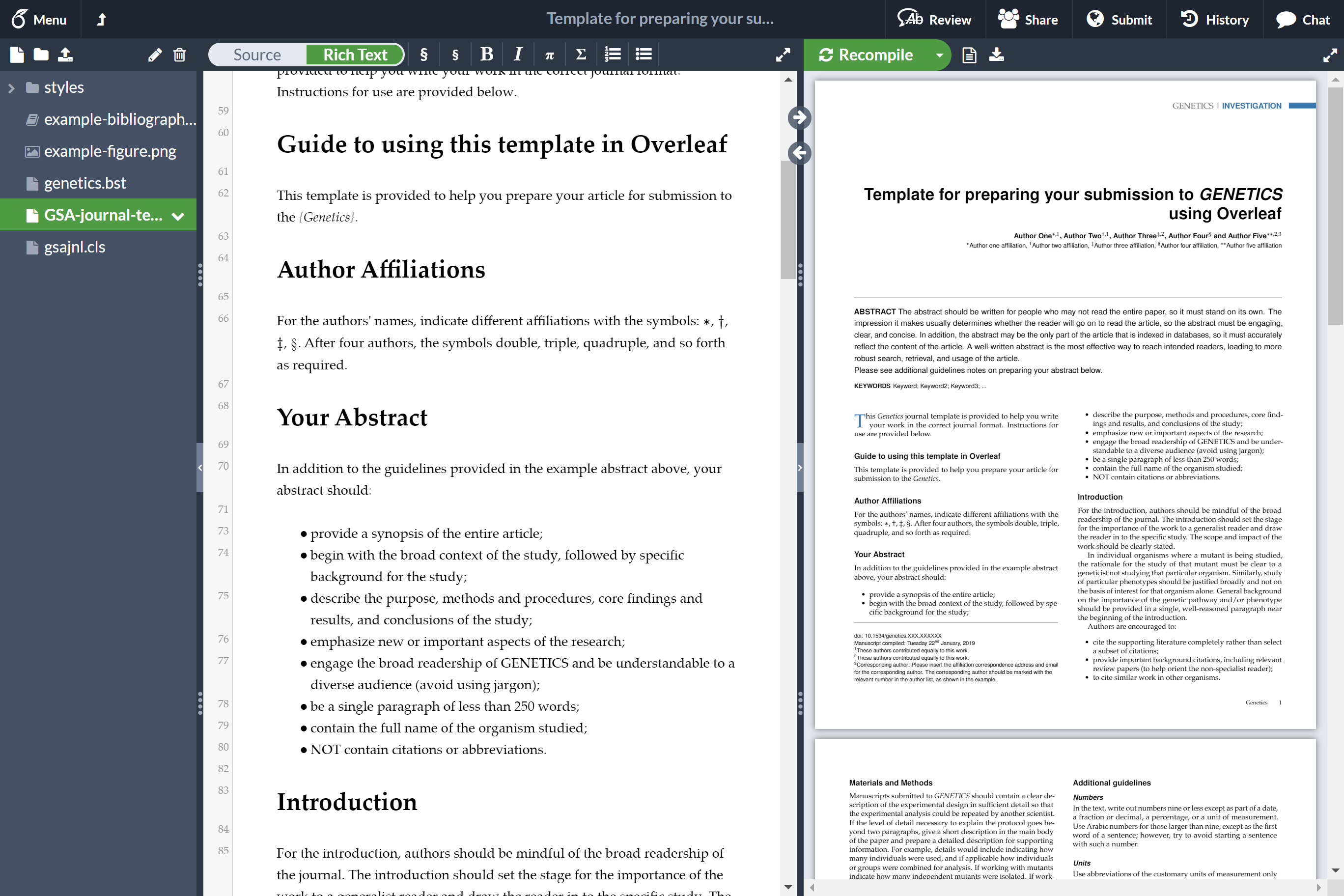The height and width of the screenshot is (896, 1344).
Task: Click the new file icon
Action: [17, 55]
